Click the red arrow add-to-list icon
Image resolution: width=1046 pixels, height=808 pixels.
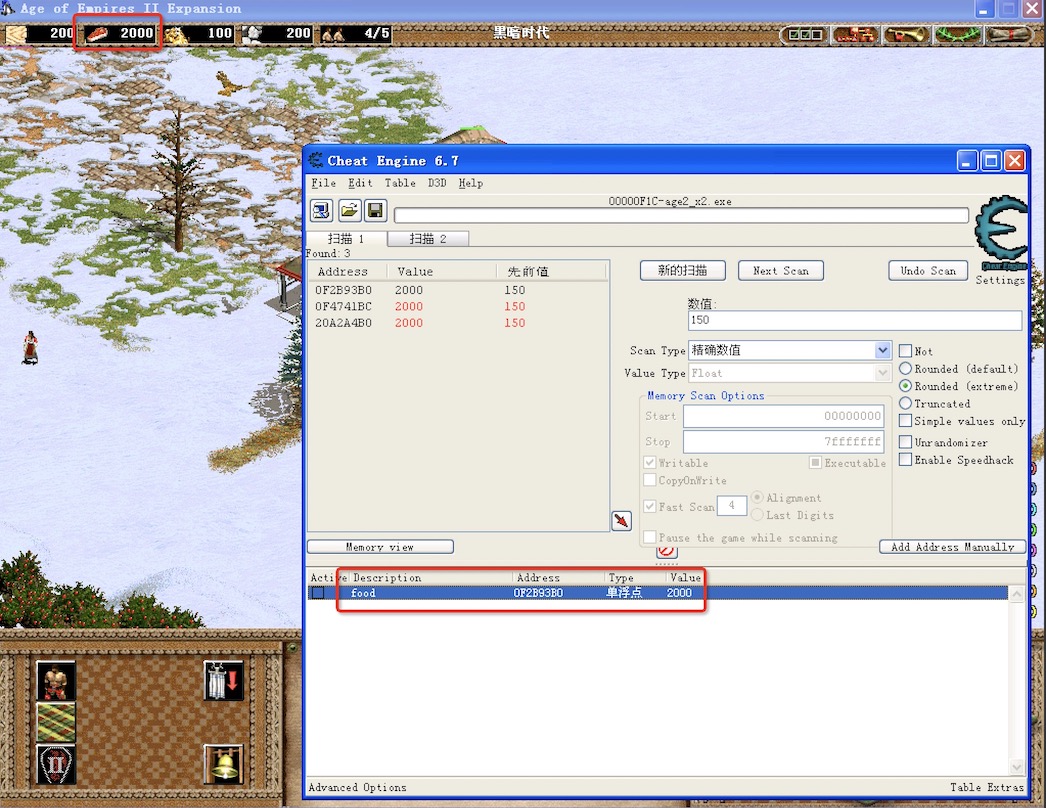click(622, 520)
